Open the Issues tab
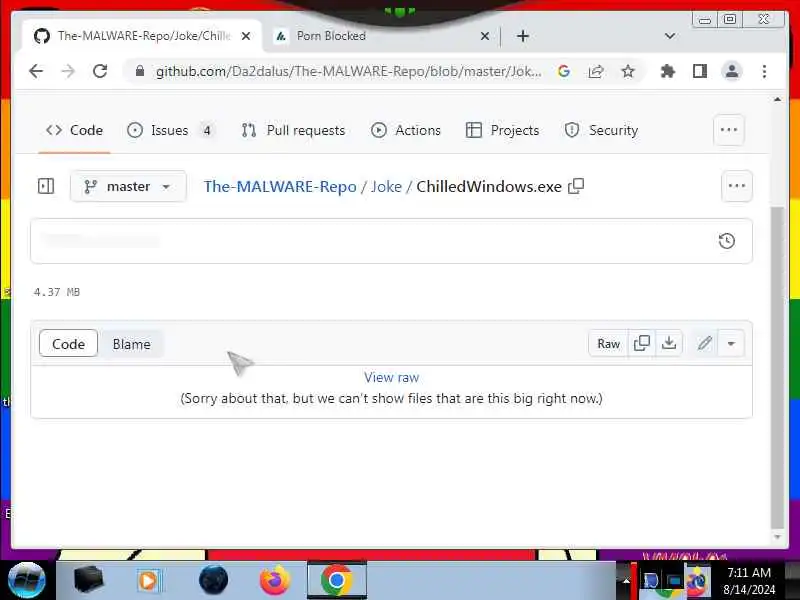Image resolution: width=800 pixels, height=600 pixels. tap(170, 131)
